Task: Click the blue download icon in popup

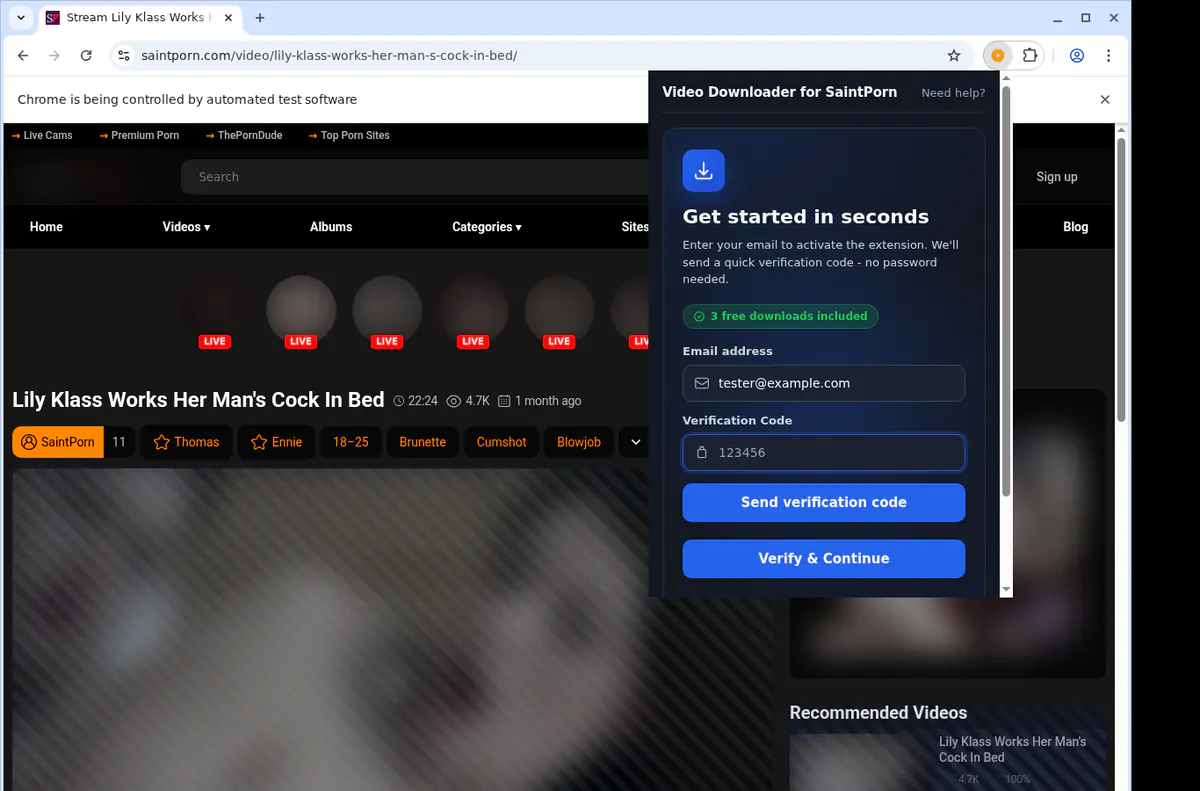Action: 704,171
